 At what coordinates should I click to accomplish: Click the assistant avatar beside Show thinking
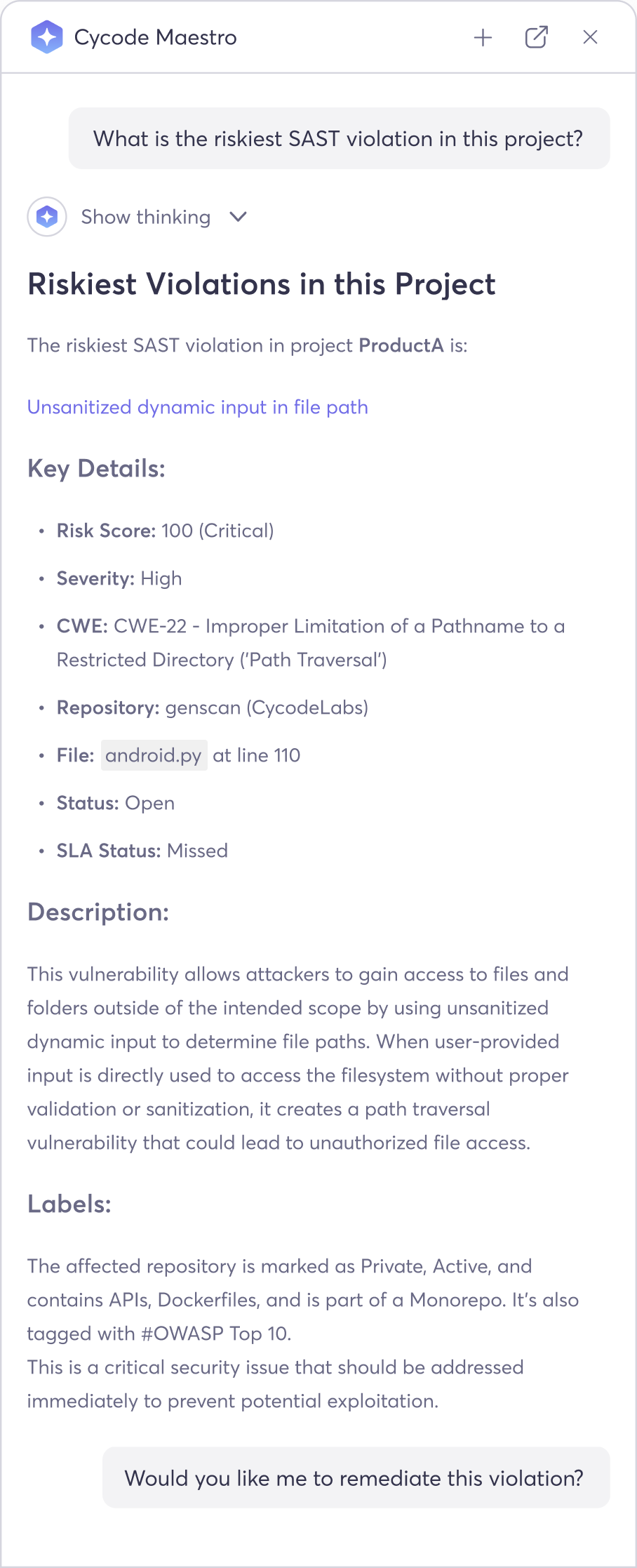point(47,217)
